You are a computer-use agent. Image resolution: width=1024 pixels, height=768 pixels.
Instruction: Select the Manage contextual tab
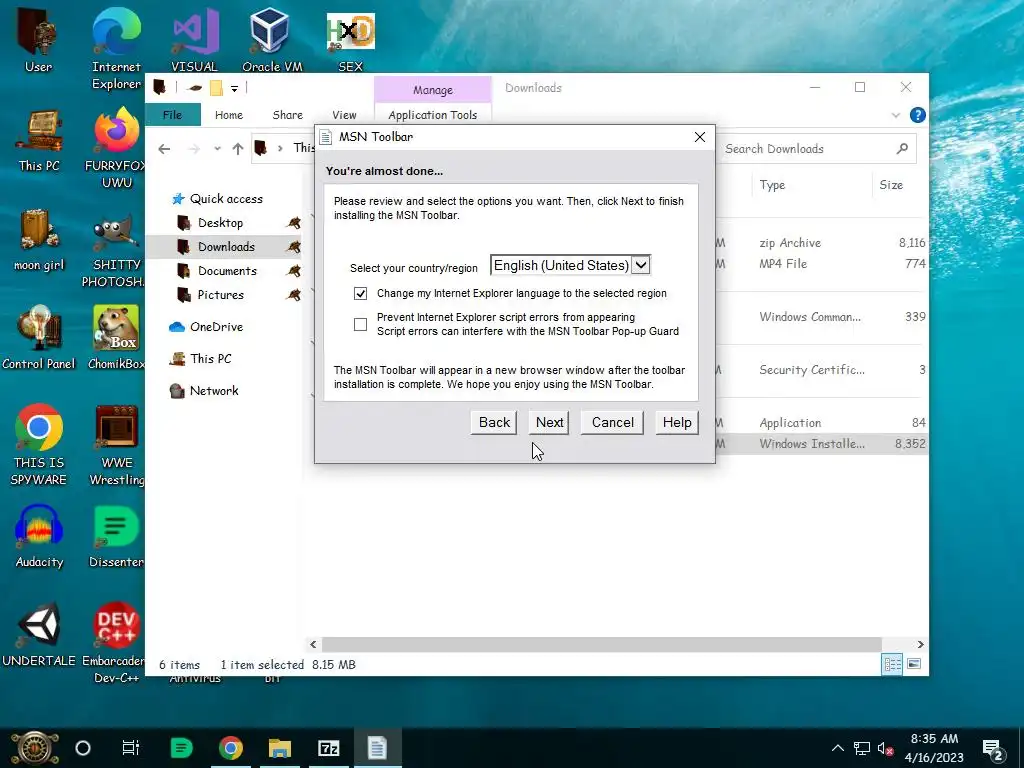click(432, 89)
